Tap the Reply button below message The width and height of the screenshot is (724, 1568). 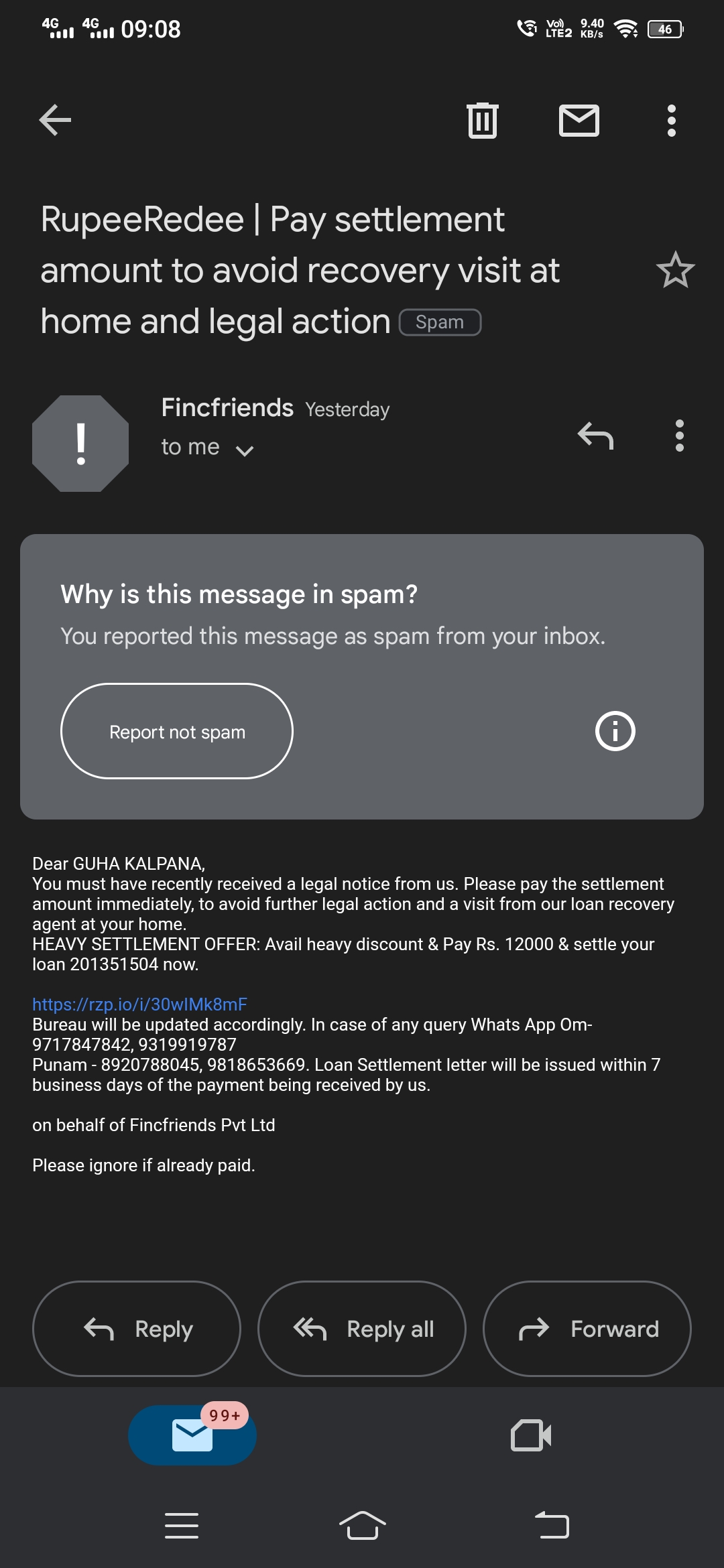click(137, 1329)
